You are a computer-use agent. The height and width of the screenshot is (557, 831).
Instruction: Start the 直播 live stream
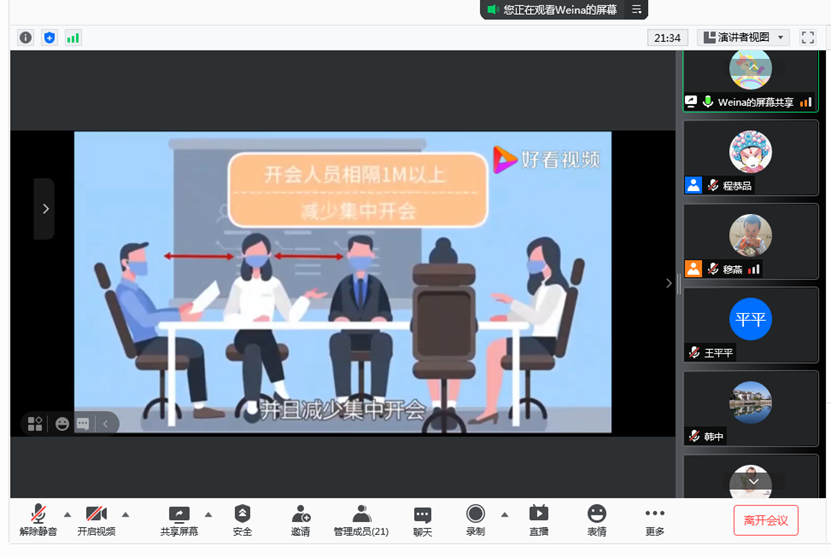coord(538,520)
